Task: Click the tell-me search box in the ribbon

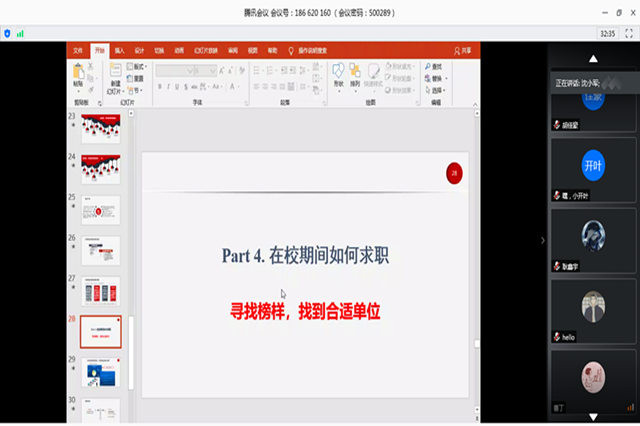Action: click(312, 50)
